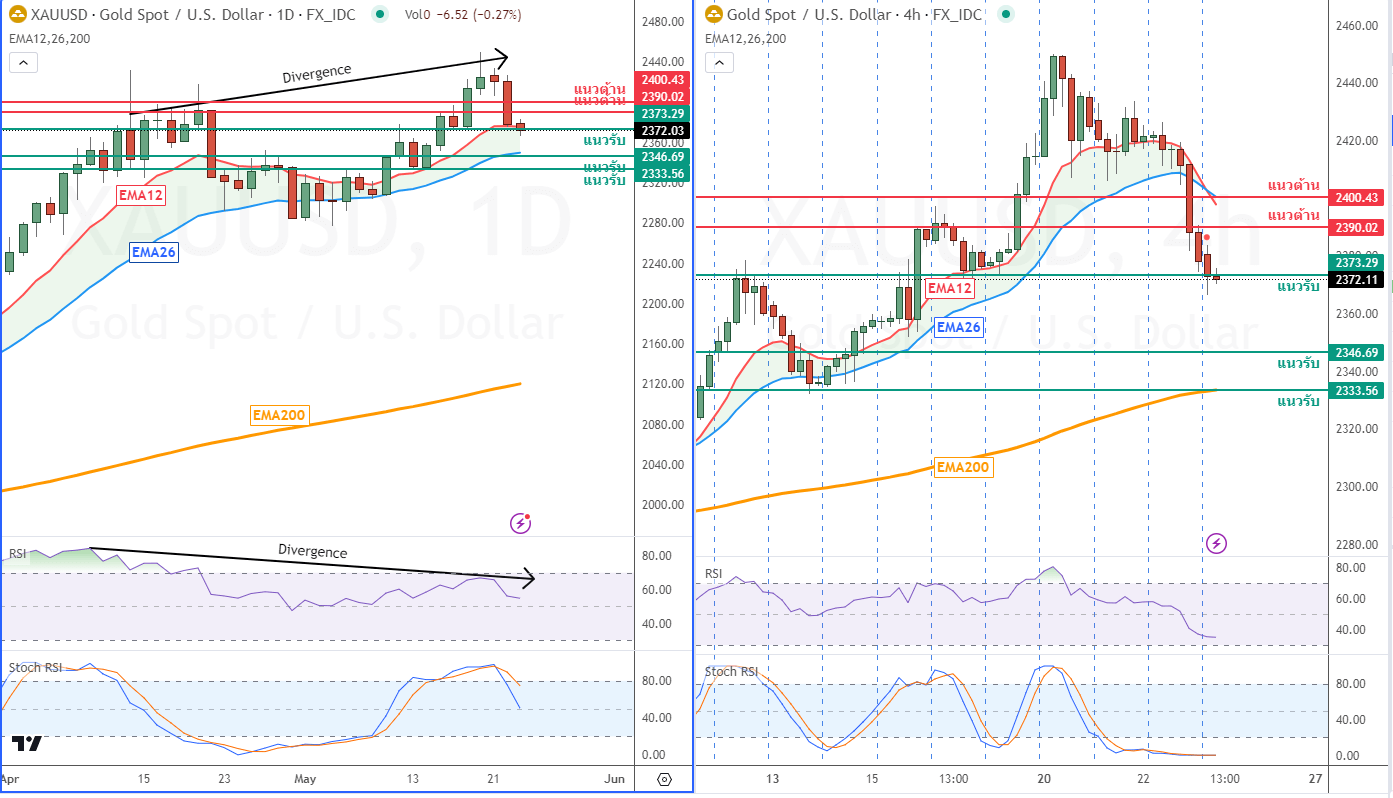This screenshot has height=798, width=1393.
Task: Click the EMA12 line label on 1D chart
Action: (x=140, y=195)
